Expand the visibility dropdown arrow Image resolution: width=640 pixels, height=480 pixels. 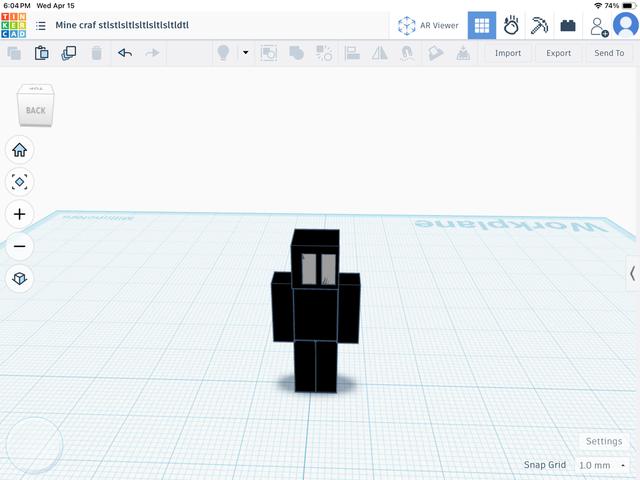246,52
